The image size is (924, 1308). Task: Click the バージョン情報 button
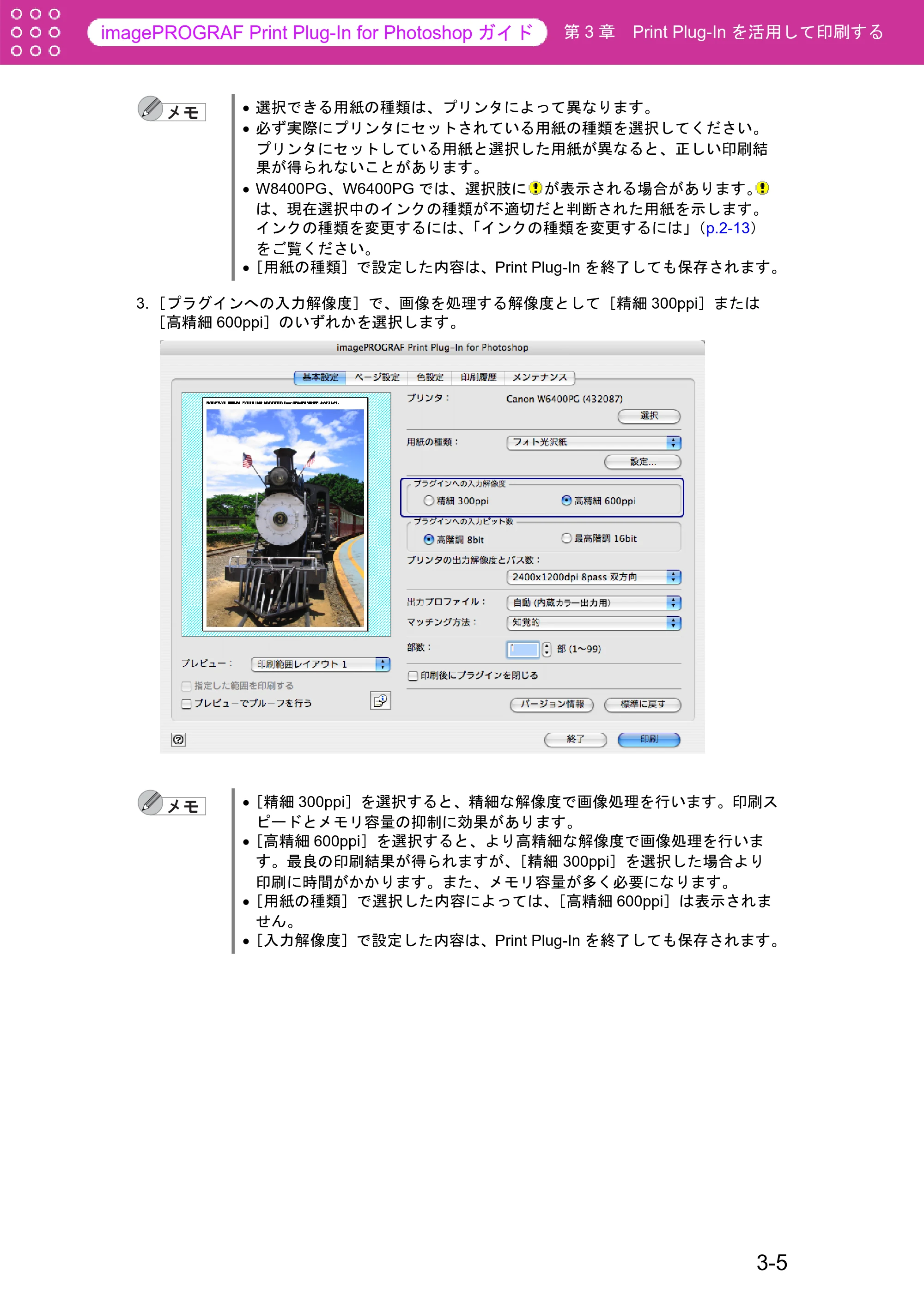[552, 705]
